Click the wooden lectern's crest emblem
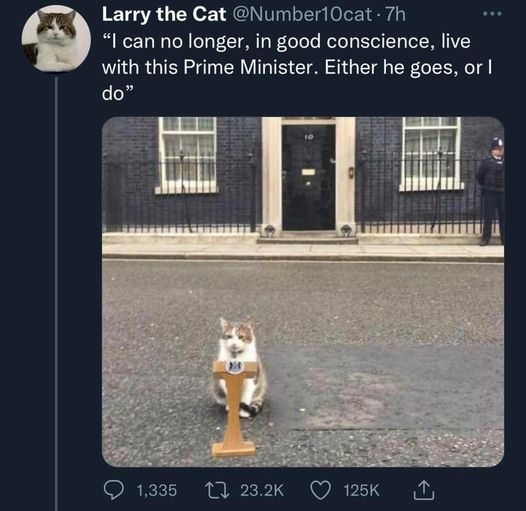The width and height of the screenshot is (526, 511). 234,367
